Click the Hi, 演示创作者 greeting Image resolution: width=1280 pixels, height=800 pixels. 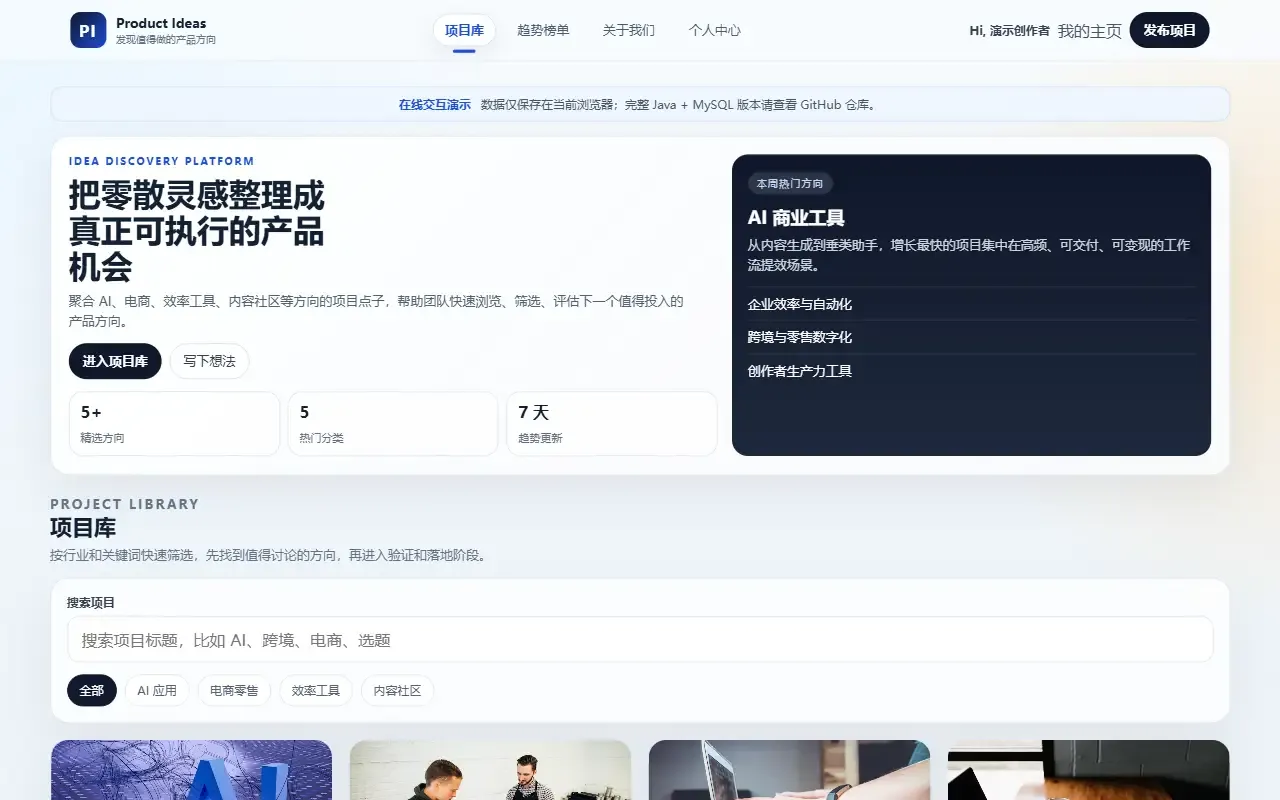coord(1010,31)
